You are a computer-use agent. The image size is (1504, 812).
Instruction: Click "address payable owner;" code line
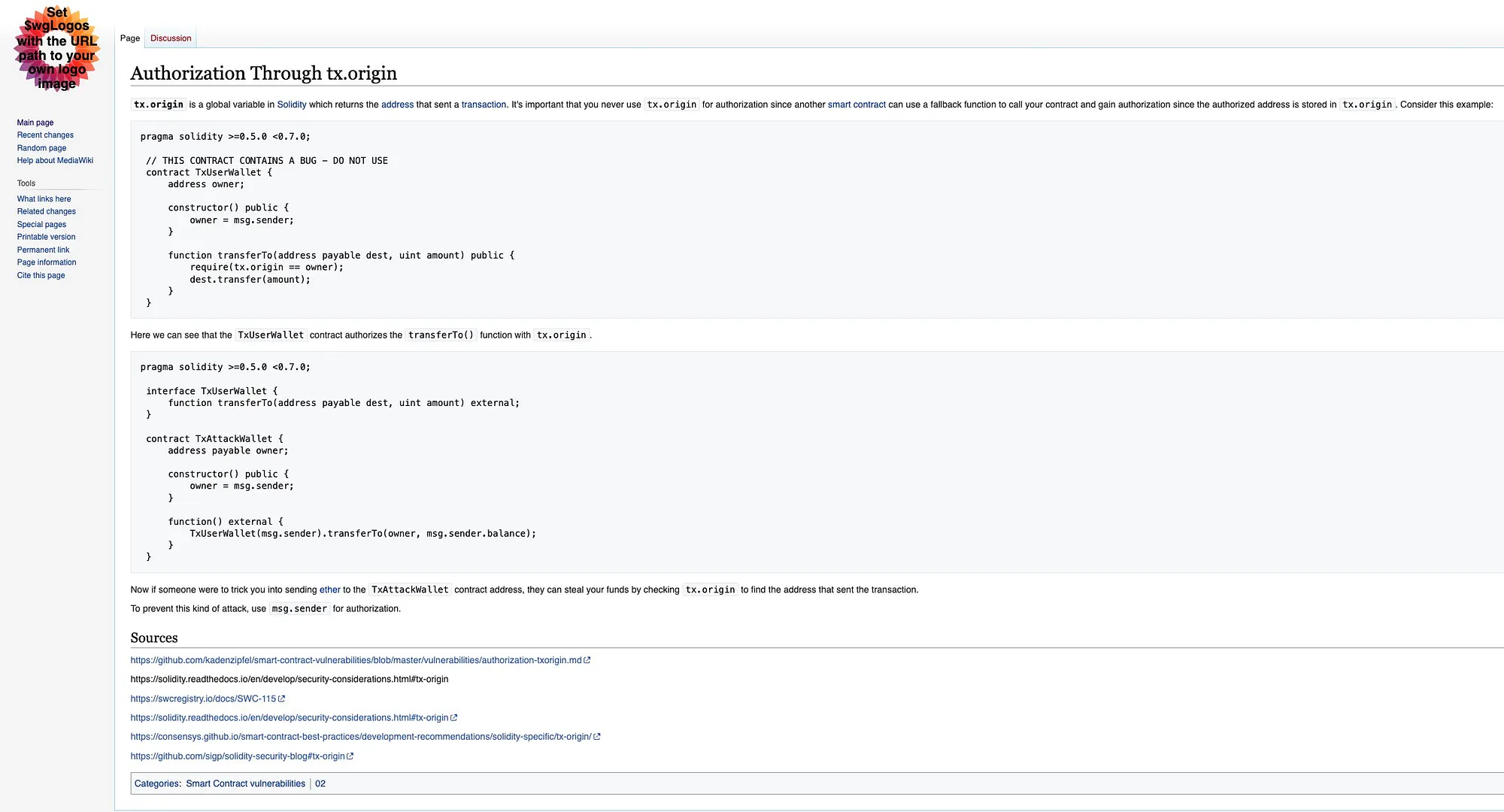(228, 451)
